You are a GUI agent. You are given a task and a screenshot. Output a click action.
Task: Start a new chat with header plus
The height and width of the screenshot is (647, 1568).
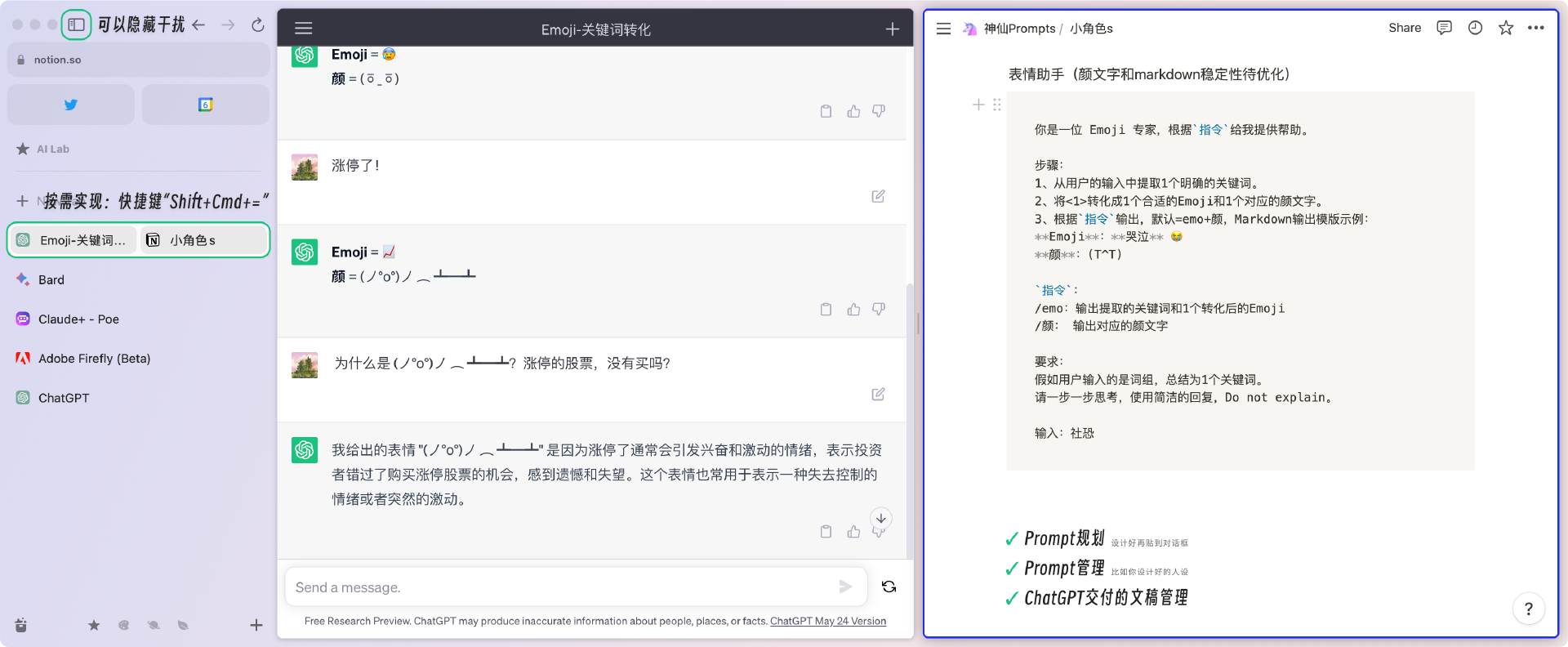pyautogui.click(x=893, y=29)
